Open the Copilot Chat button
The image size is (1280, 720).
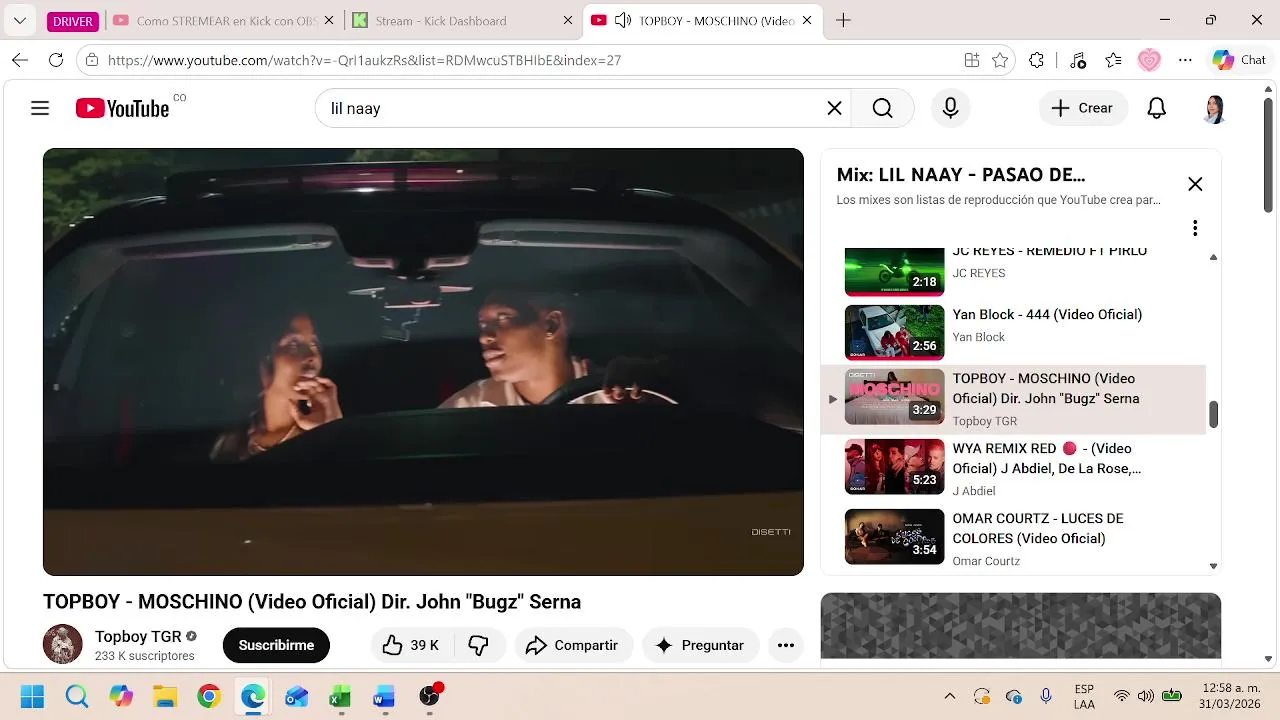1239,60
